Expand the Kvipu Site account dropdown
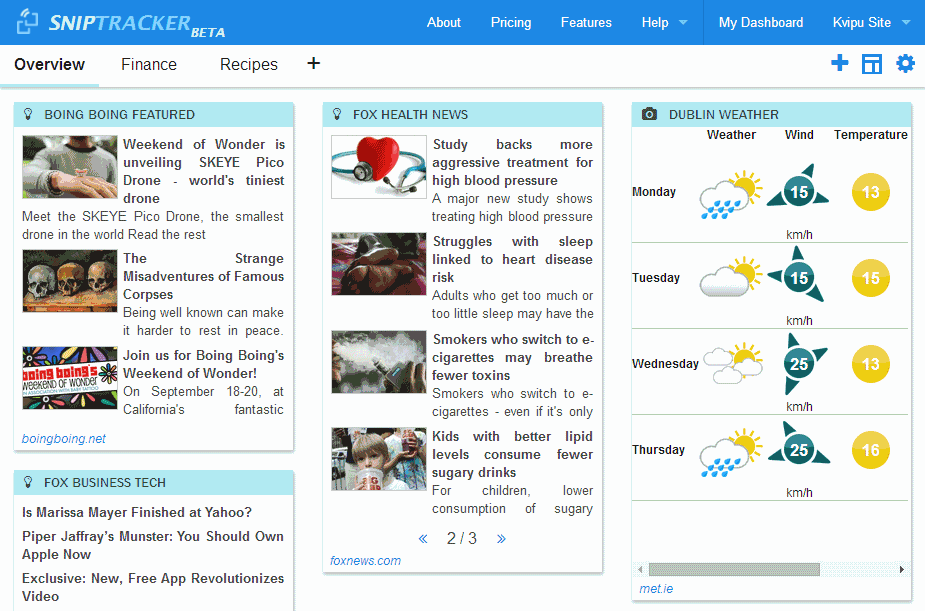The height and width of the screenshot is (611, 925). (871, 22)
